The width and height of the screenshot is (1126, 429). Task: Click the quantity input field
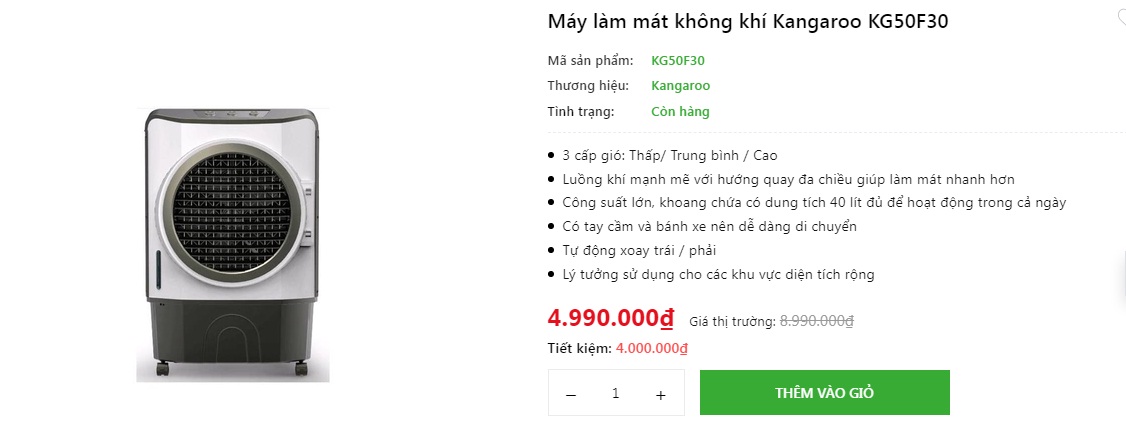tap(615, 393)
